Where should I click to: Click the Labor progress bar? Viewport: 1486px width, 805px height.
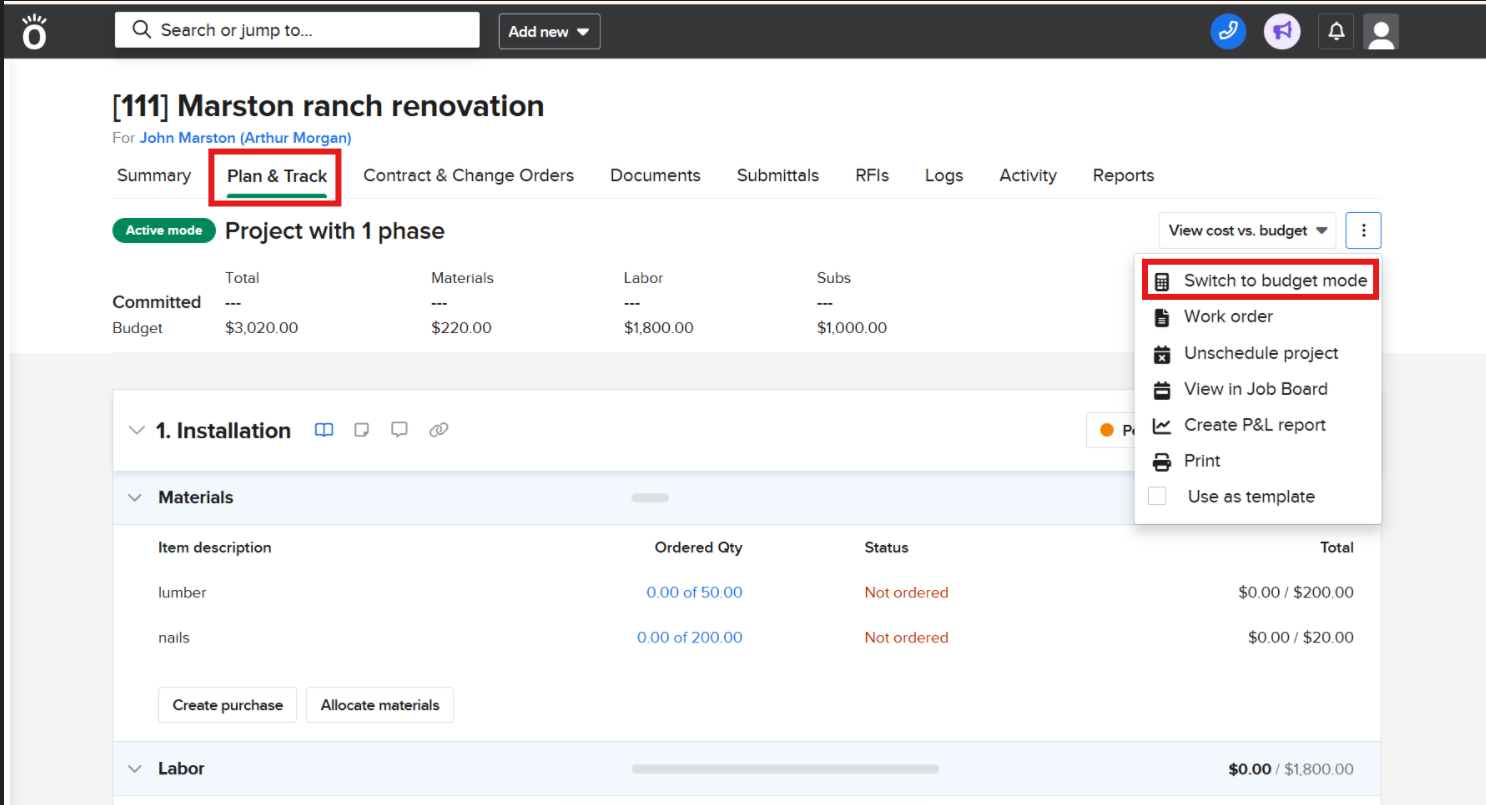click(x=785, y=769)
